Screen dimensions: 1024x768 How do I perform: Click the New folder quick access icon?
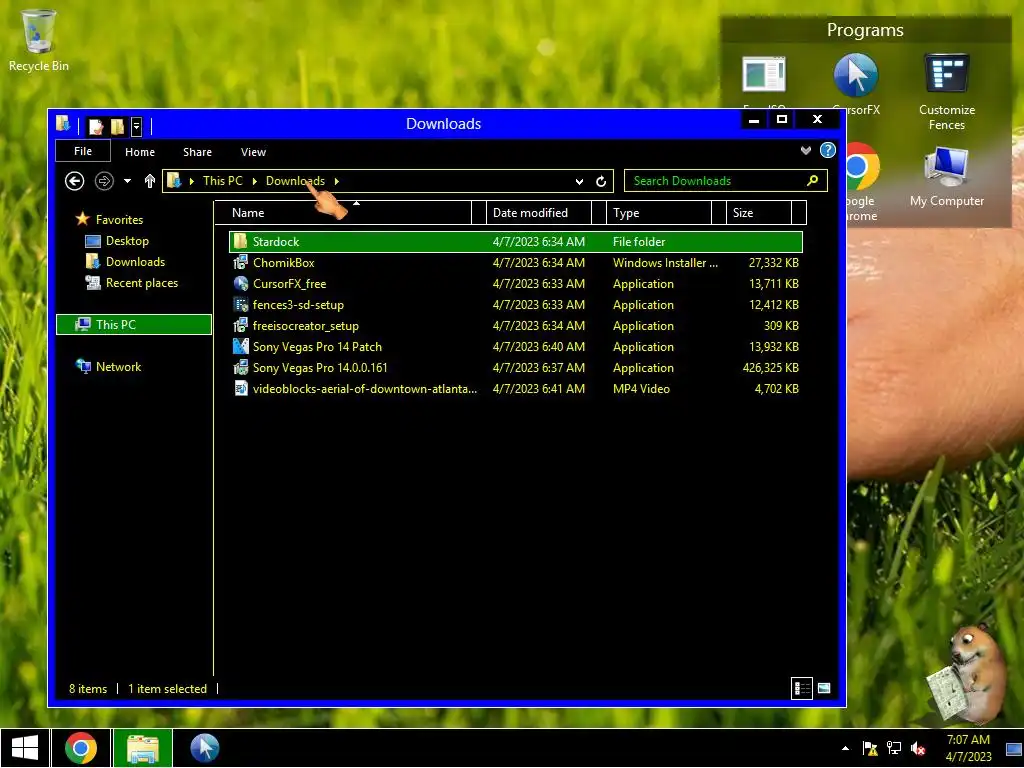click(118, 126)
